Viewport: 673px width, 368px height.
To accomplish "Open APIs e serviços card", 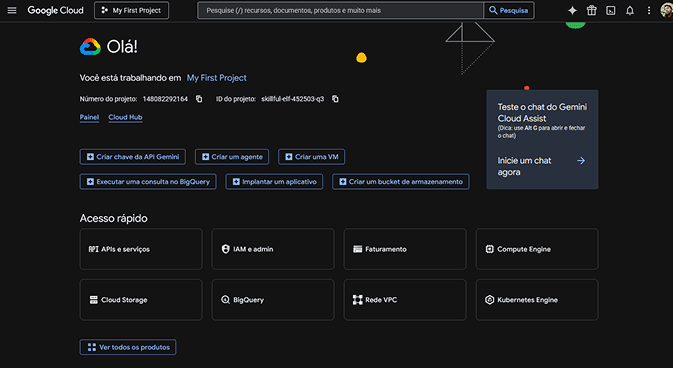I will tap(141, 249).
